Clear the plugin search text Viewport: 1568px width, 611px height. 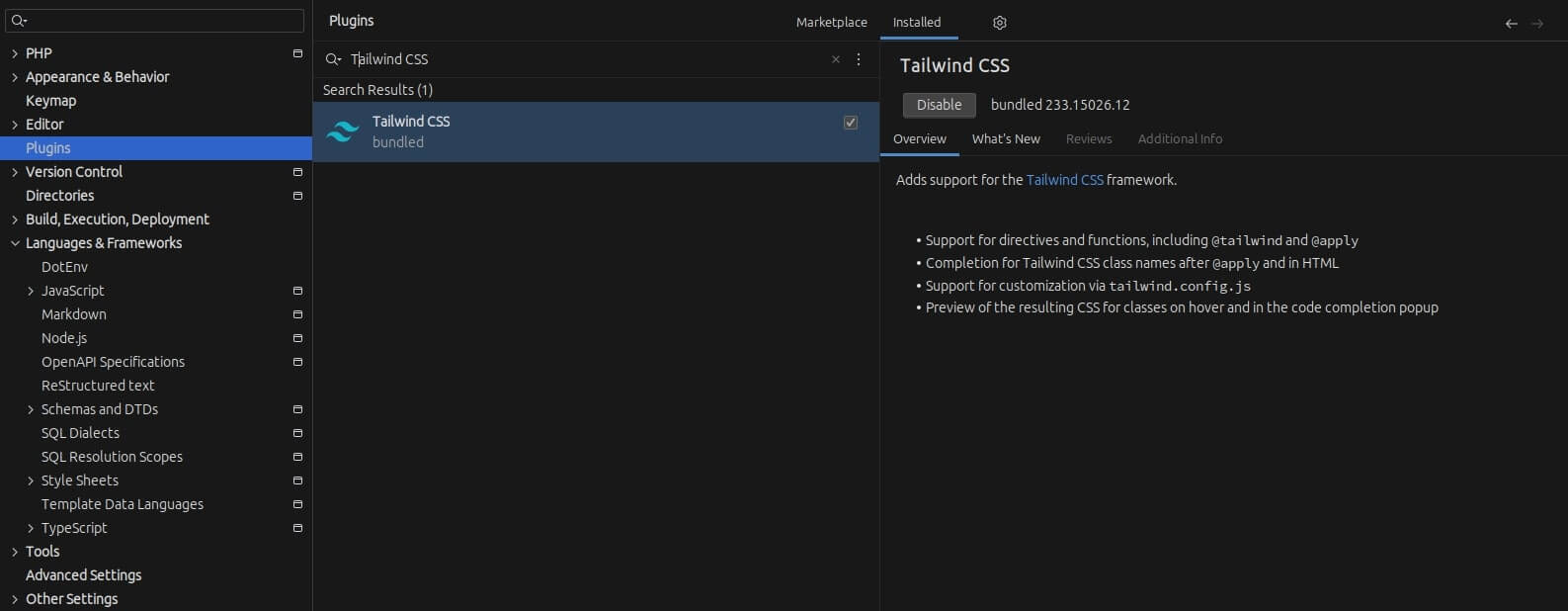(836, 59)
